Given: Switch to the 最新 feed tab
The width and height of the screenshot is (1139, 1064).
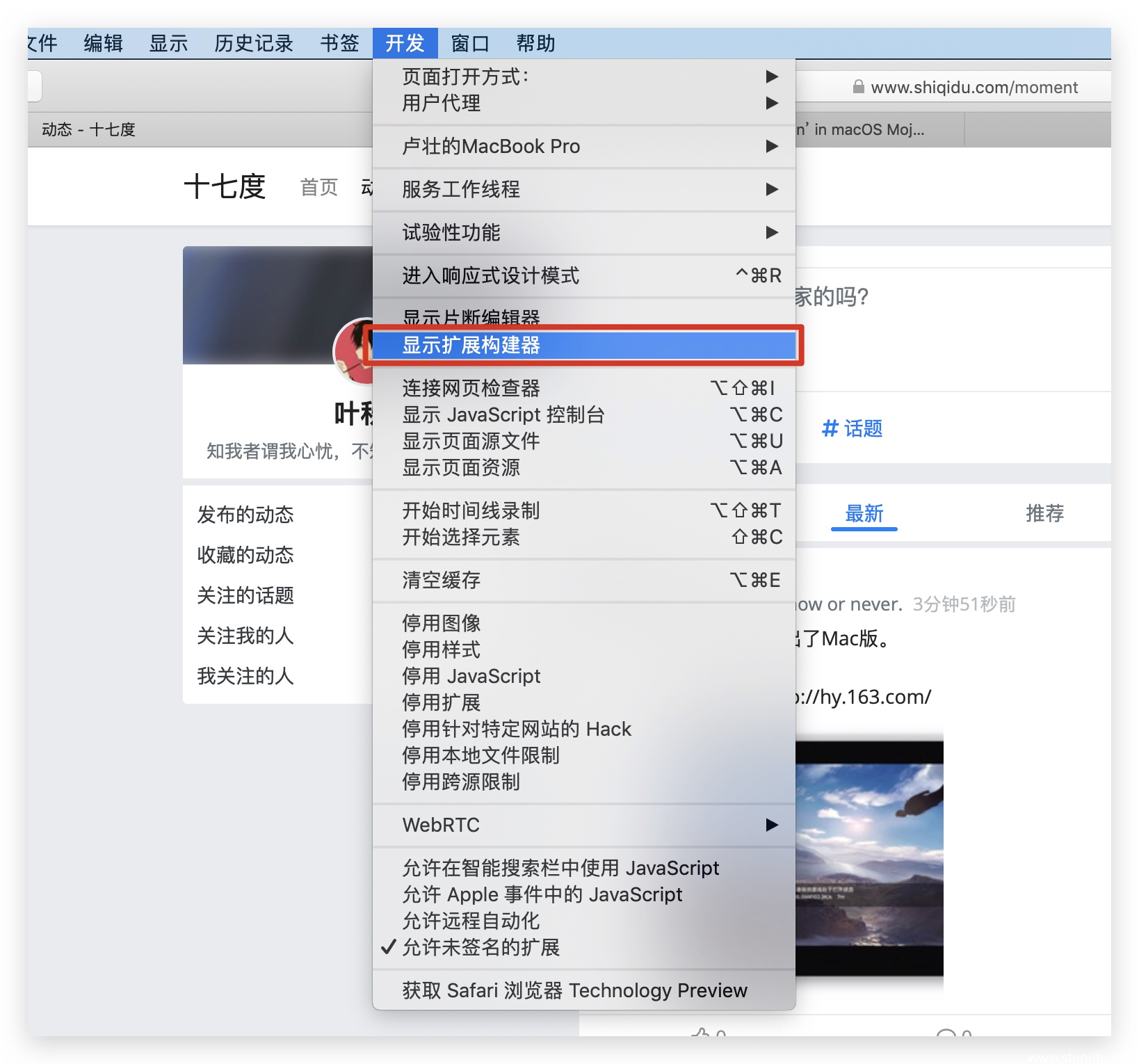Looking at the screenshot, I should click(864, 513).
